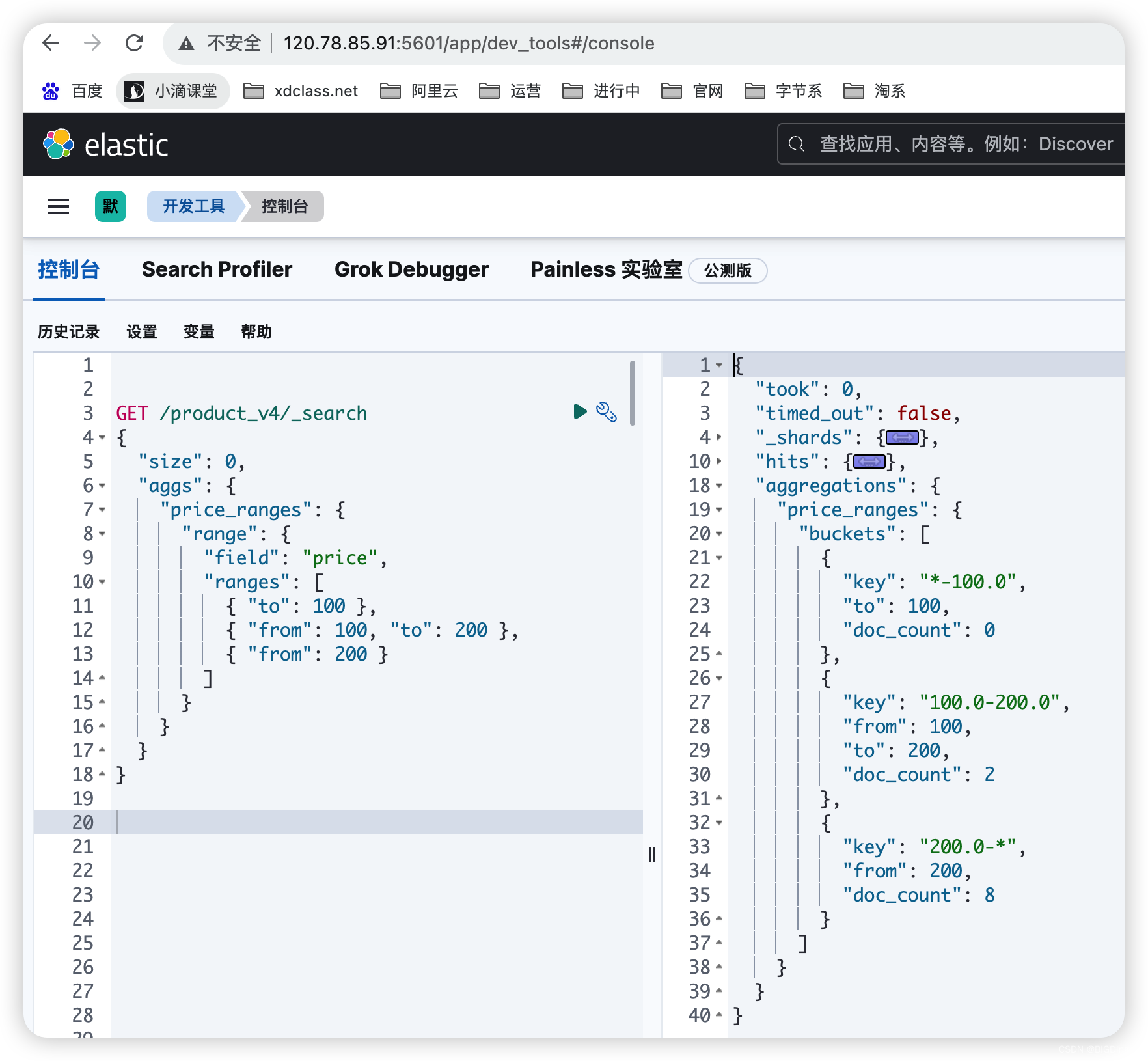Click the "field": "price" line
Image resolution: width=1148 pixels, height=1061 pixels.
click(x=295, y=558)
